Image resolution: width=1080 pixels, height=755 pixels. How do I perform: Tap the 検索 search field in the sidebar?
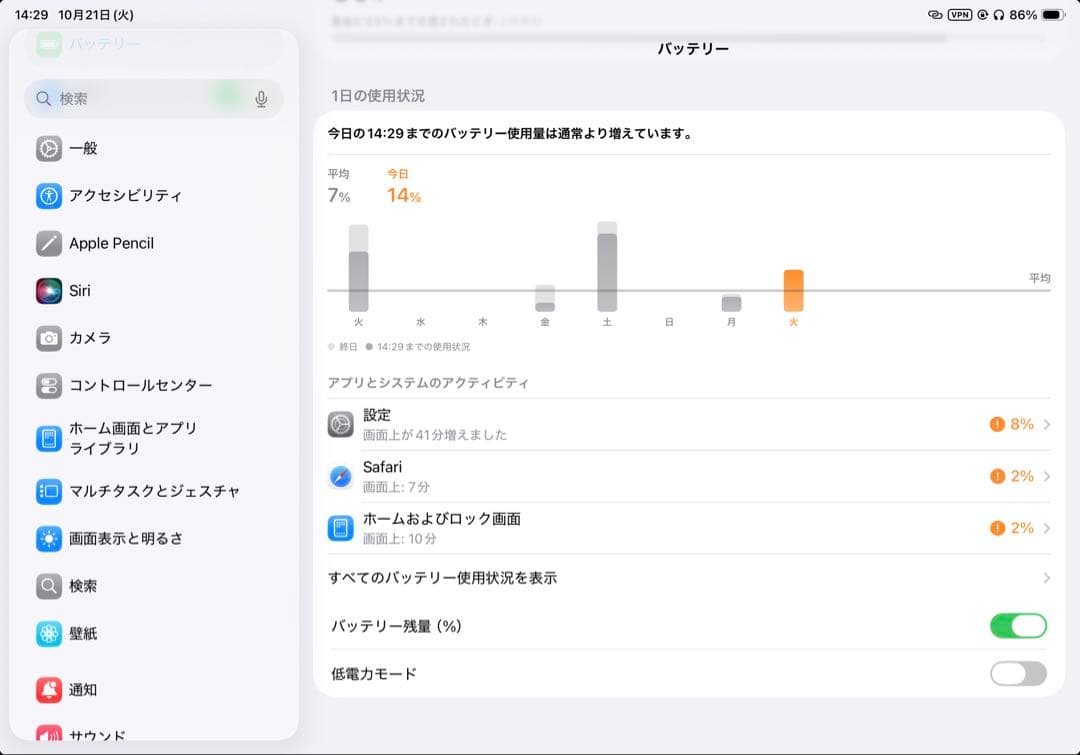(150, 99)
